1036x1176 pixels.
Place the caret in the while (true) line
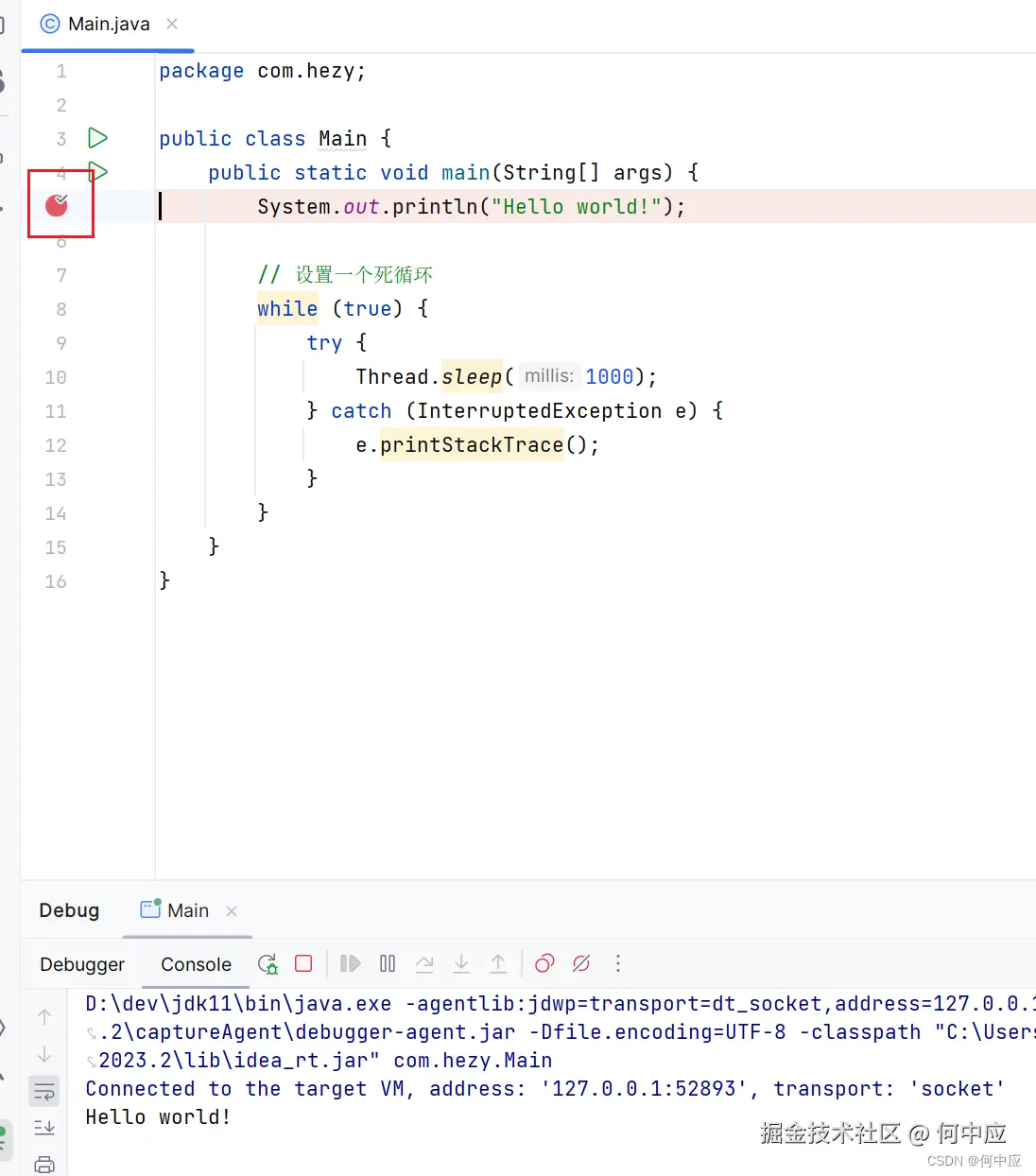pos(342,308)
